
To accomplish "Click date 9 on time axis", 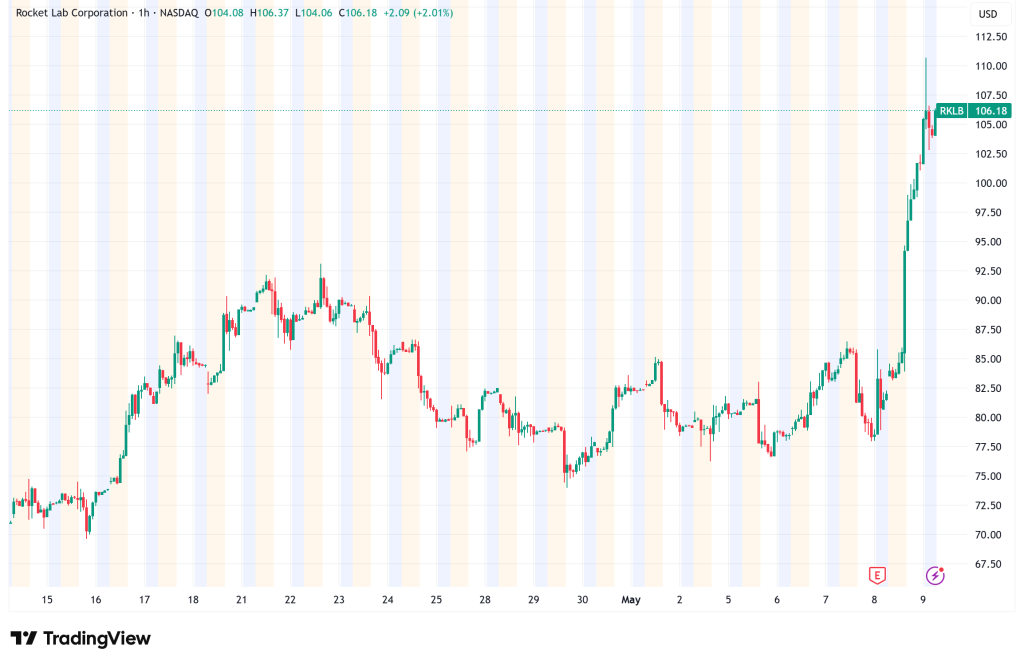I will pos(923,600).
